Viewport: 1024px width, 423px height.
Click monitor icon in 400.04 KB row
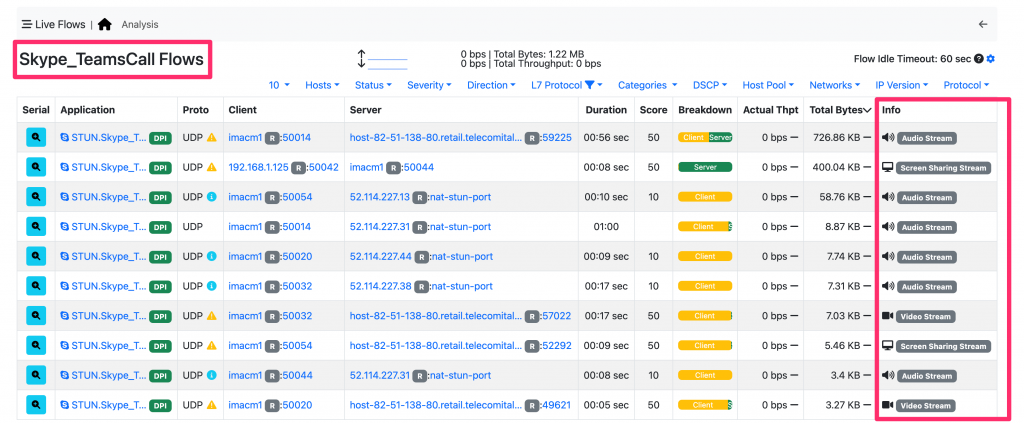(888, 167)
